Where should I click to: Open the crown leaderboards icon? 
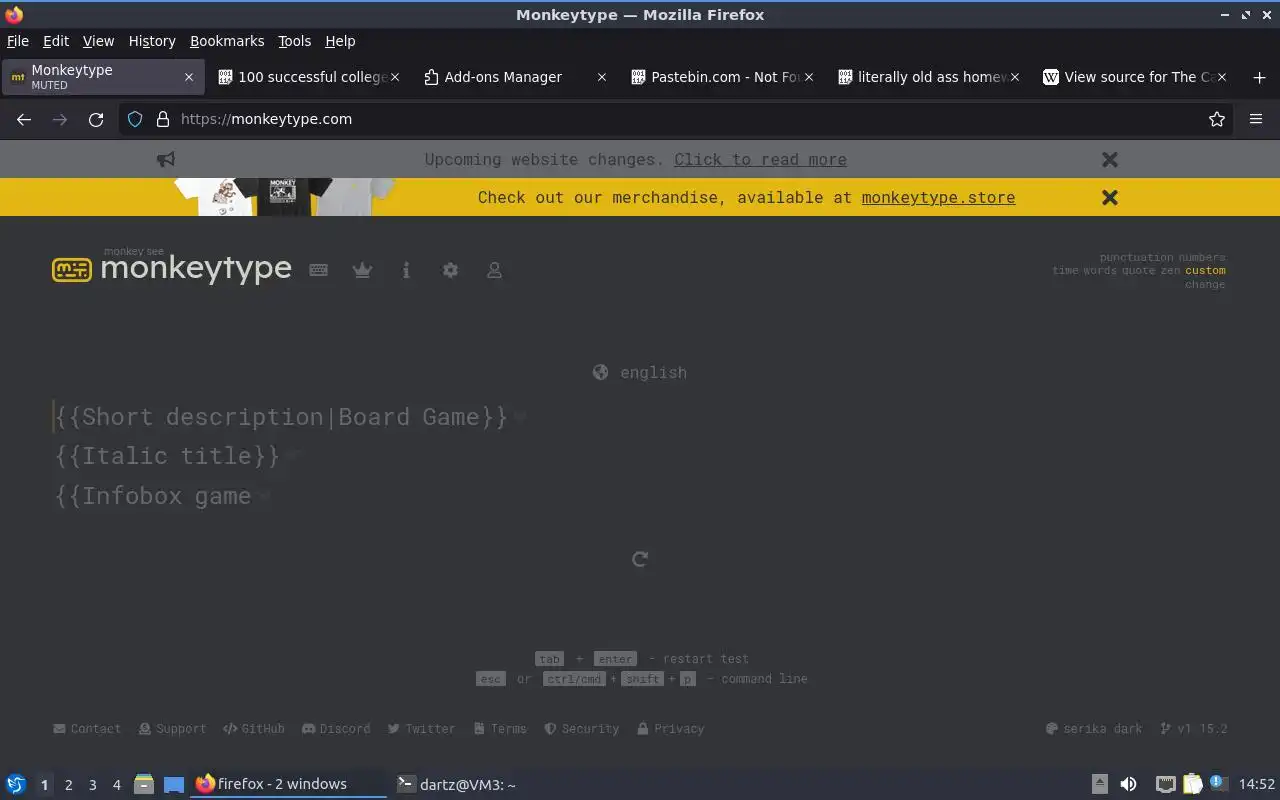[x=362, y=270]
